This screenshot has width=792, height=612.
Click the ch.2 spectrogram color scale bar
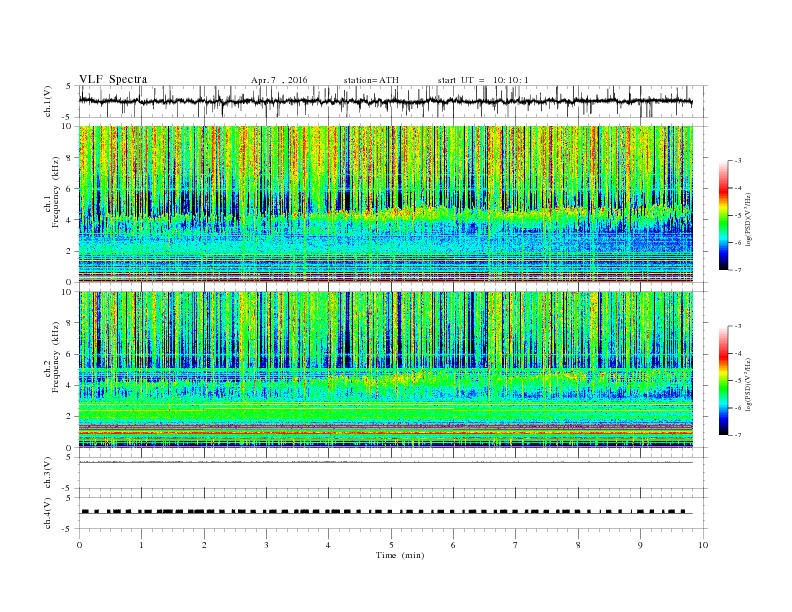(723, 380)
